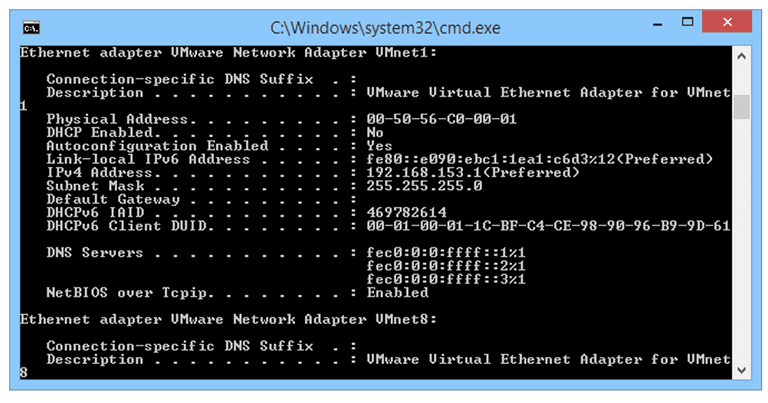Maximize the cmd.exe window
This screenshot has height=403, width=768.
(688, 22)
